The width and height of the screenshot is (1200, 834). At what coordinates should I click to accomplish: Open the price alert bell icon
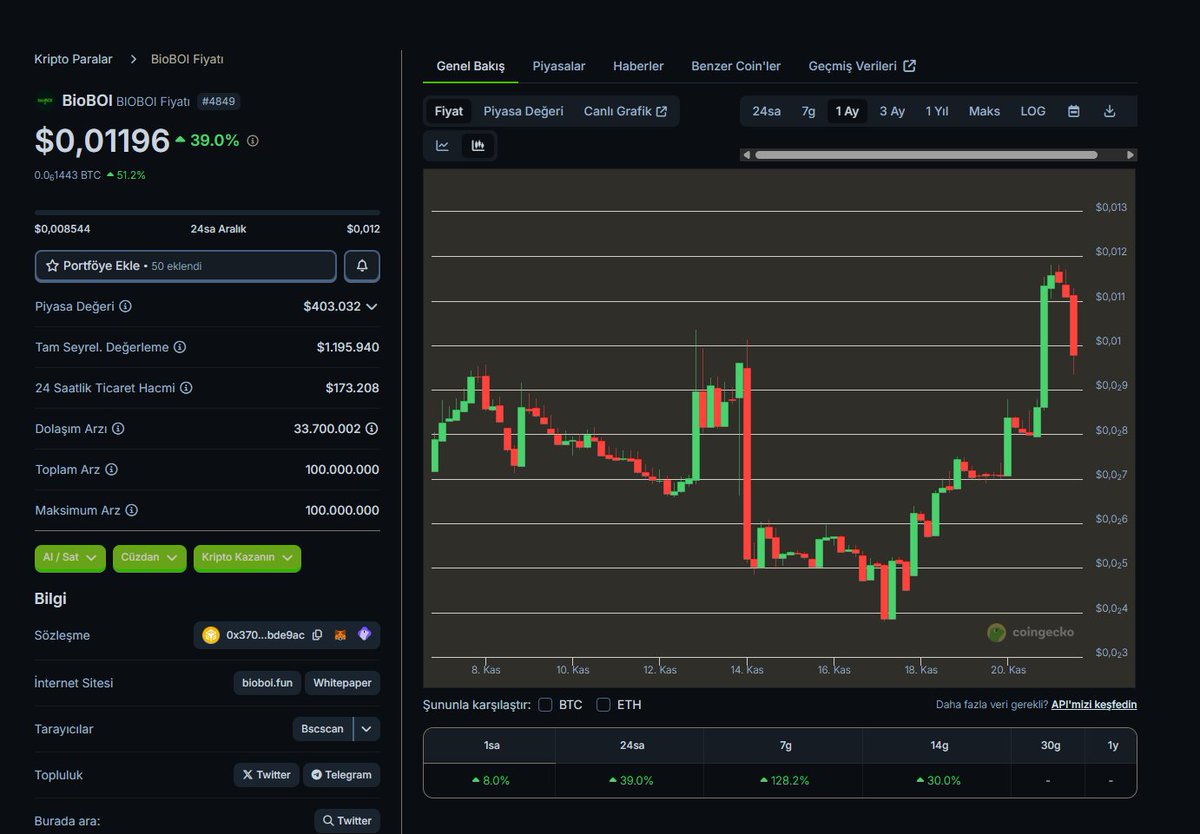click(x=362, y=265)
